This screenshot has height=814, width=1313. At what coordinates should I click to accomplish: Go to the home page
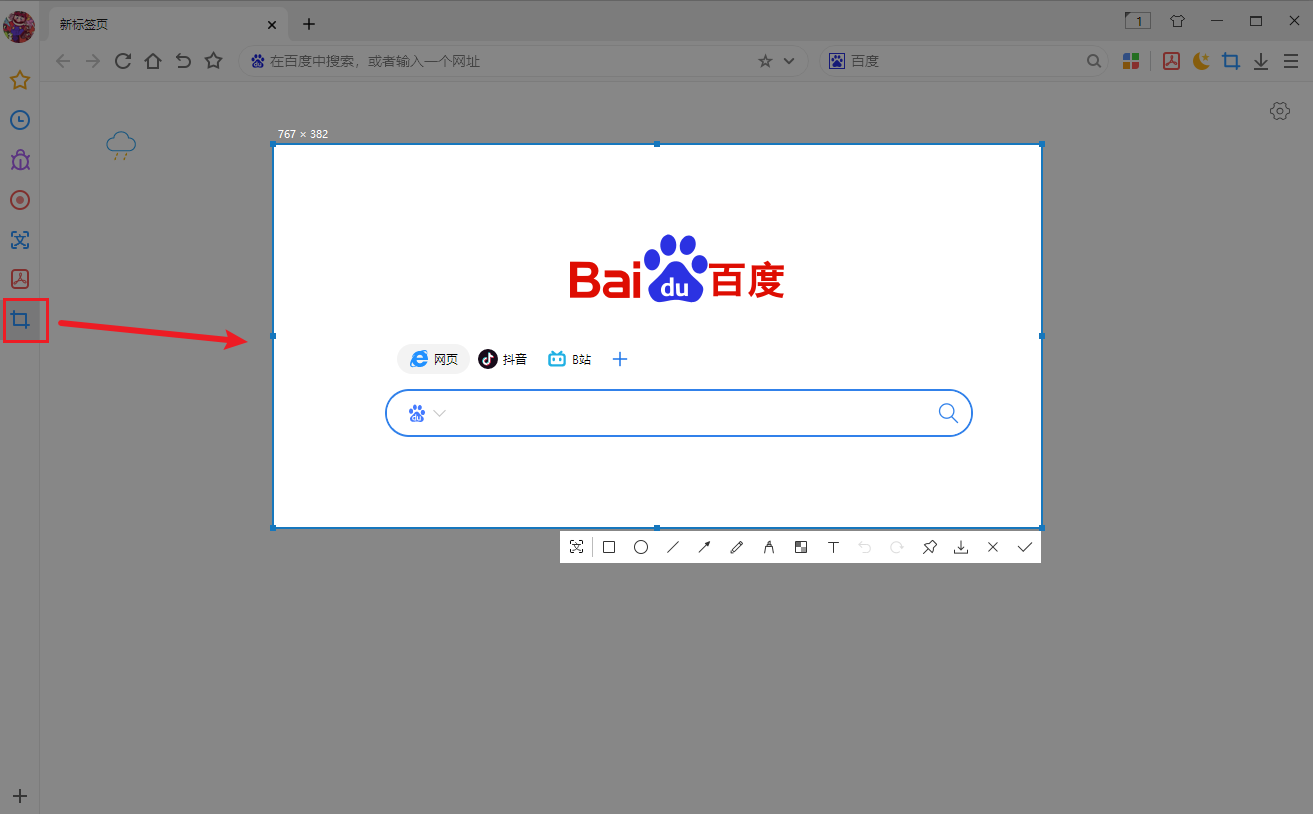click(x=153, y=61)
